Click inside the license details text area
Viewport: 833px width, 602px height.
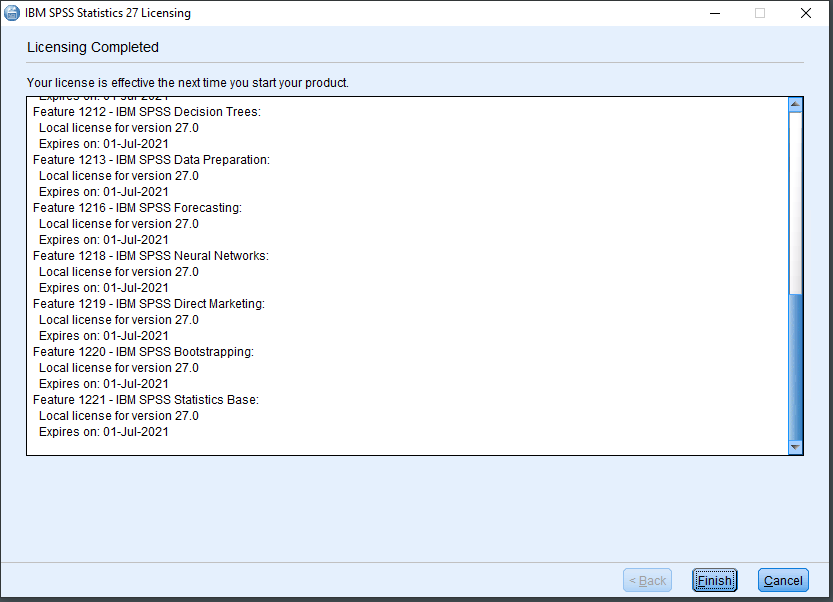click(x=400, y=280)
